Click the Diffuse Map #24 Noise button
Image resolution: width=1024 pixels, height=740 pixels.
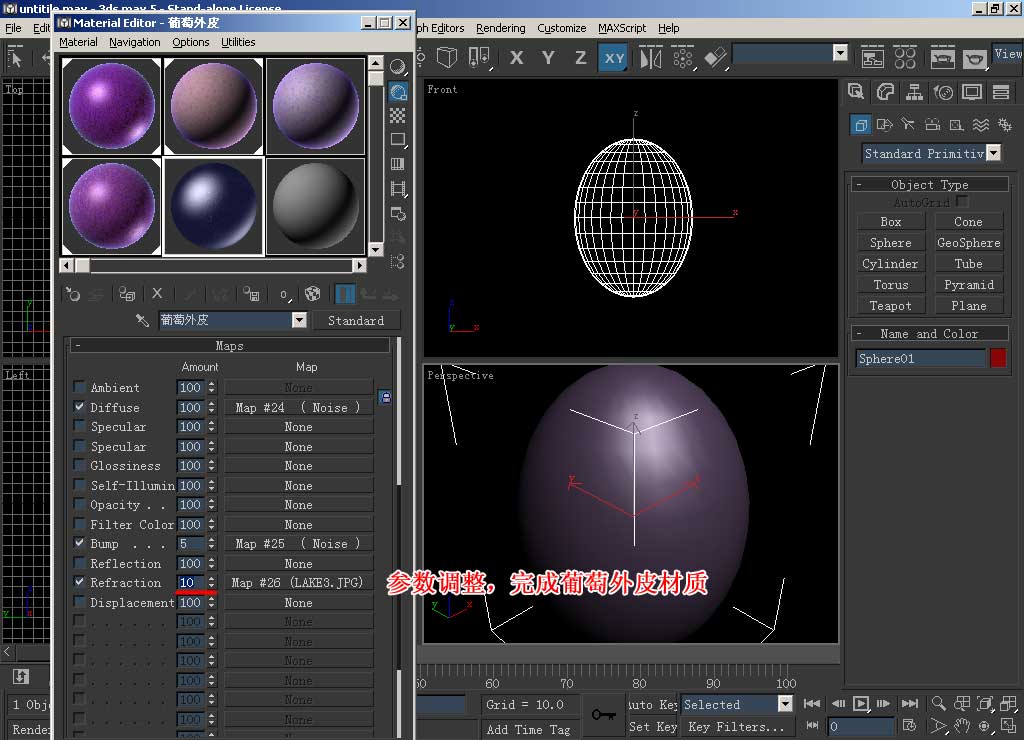coord(298,408)
